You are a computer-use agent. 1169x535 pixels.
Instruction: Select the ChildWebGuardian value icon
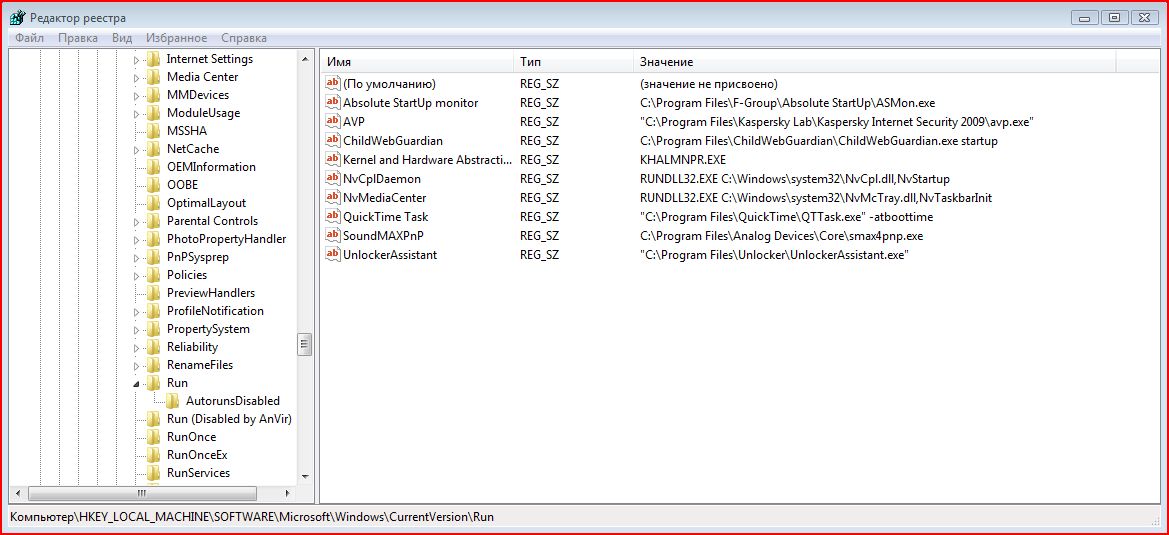pos(333,140)
